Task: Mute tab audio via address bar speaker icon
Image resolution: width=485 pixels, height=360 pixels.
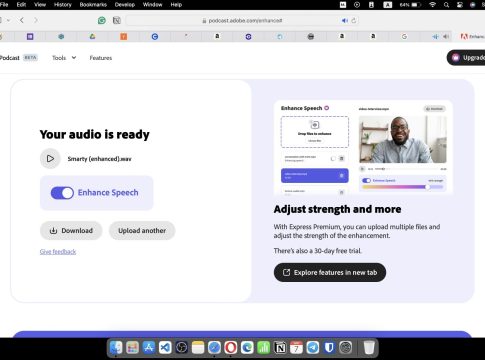Action: (345, 21)
